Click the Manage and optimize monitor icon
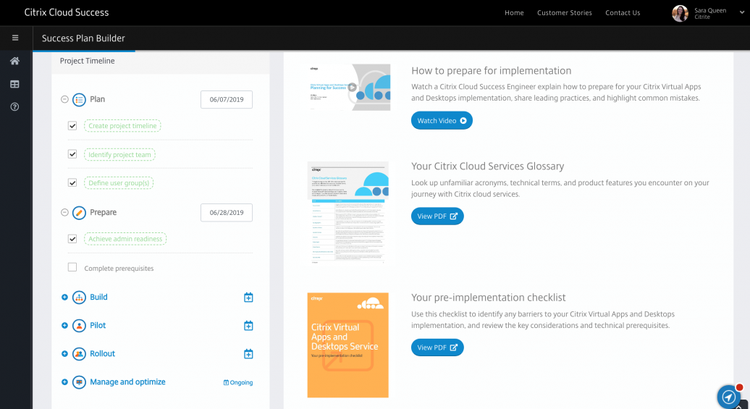 79,382
